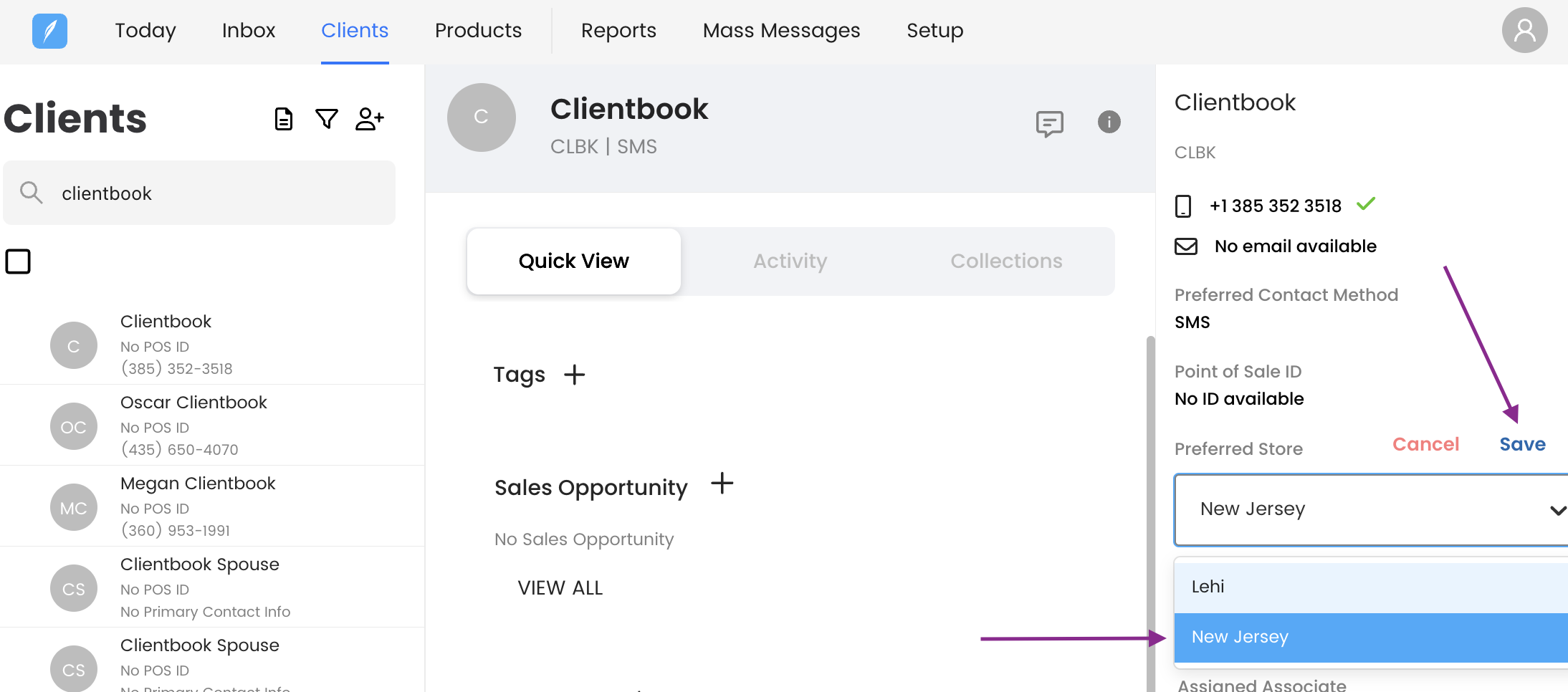
Task: Toggle the select all clients checkbox
Action: click(x=18, y=261)
